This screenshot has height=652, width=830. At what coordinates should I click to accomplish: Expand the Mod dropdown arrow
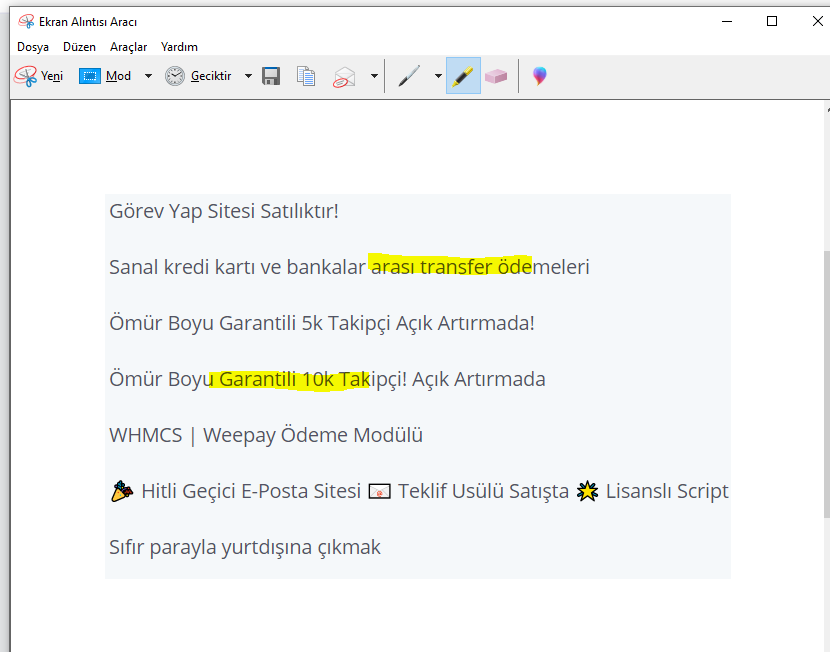[149, 76]
